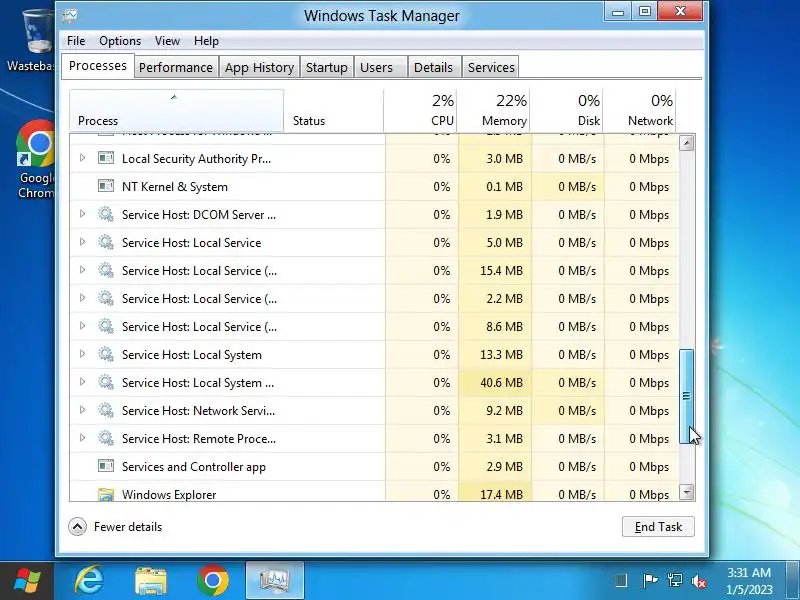Click the Windows Explorer folder icon
Viewport: 800px width, 600px height.
[x=106, y=494]
